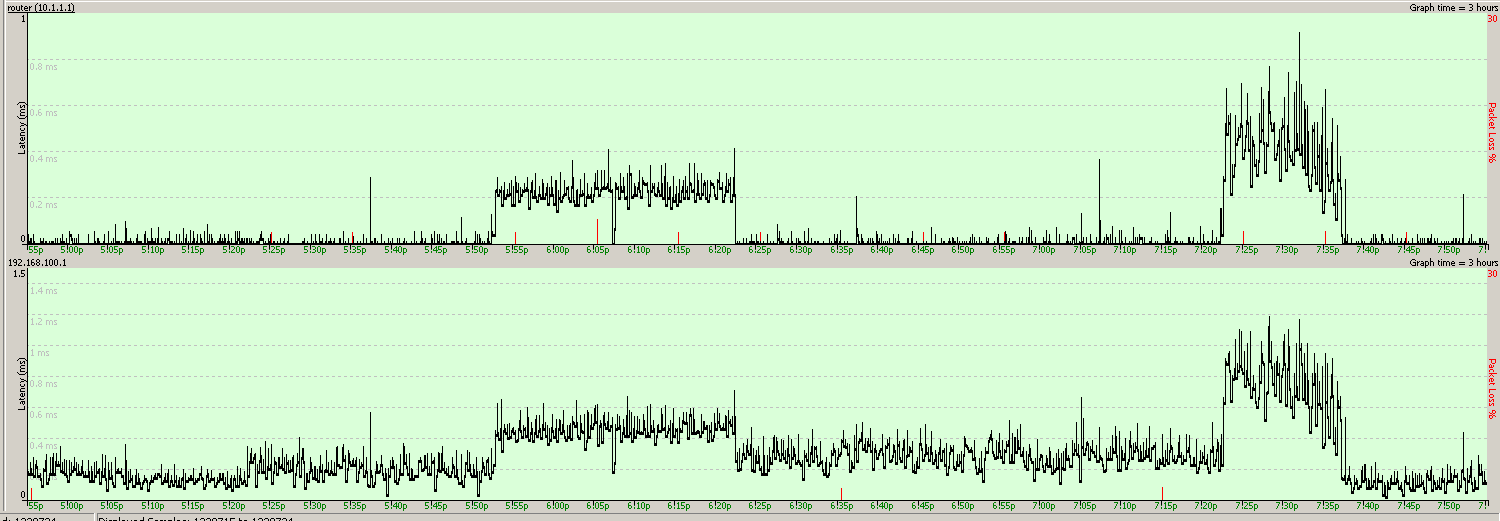Click the 5:30p time label on 192.168.100.1 graph
Screen dimensions: 1500x521
[314, 506]
